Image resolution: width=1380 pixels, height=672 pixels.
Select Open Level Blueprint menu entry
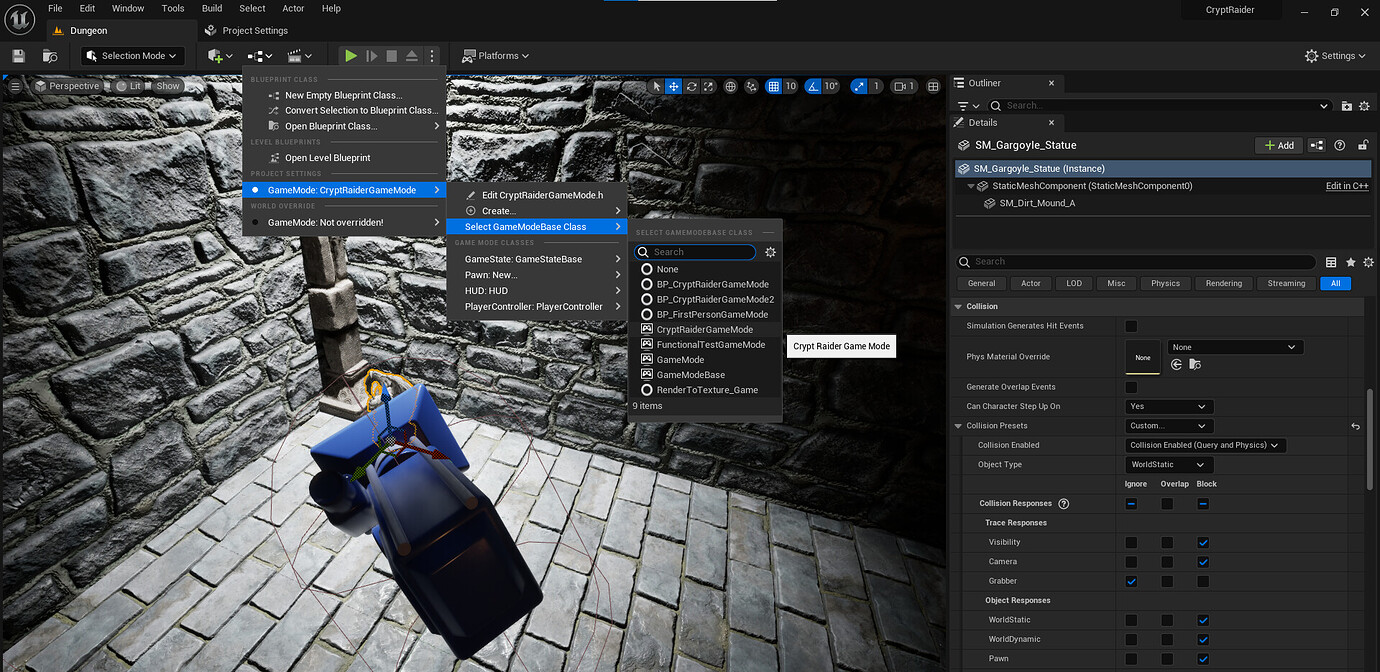pos(327,158)
